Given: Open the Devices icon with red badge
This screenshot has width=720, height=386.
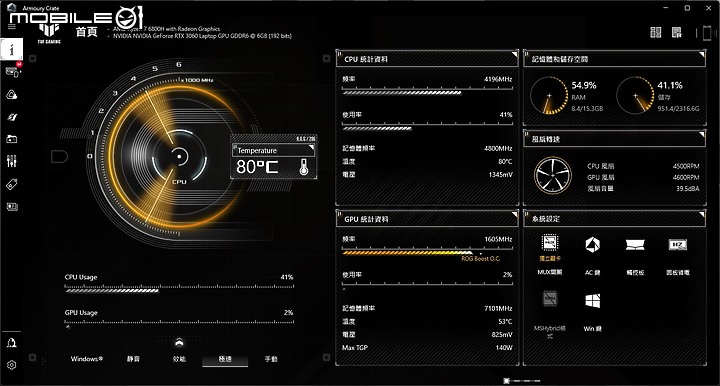Looking at the screenshot, I should tap(12, 72).
